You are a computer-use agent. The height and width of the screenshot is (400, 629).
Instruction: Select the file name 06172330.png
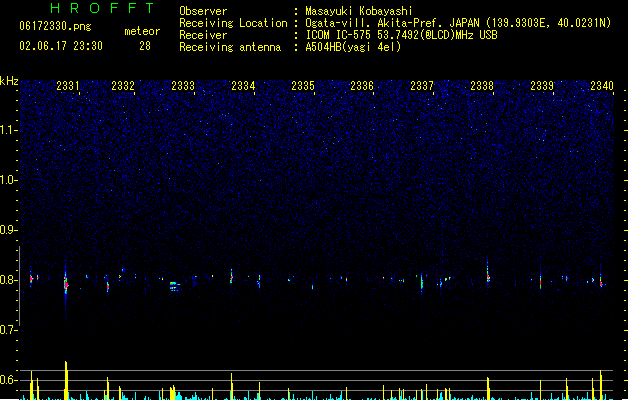pyautogui.click(x=55, y=26)
